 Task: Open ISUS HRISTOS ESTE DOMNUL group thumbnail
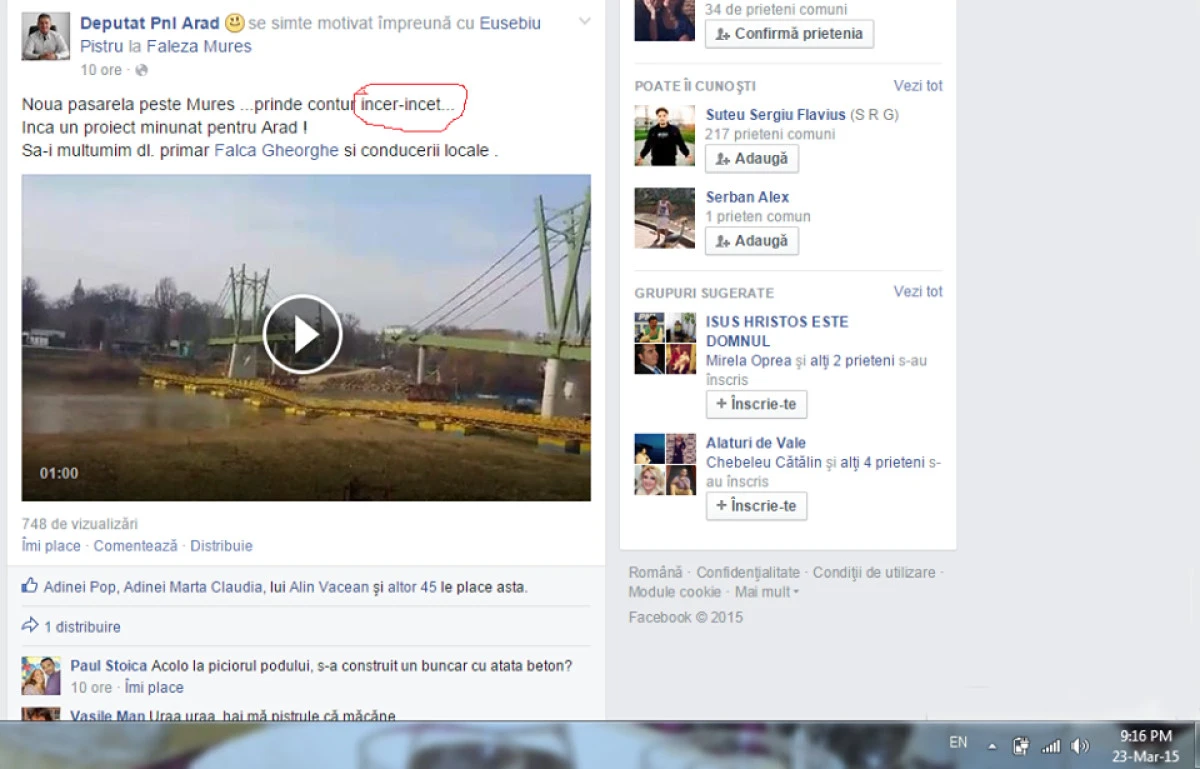(665, 343)
